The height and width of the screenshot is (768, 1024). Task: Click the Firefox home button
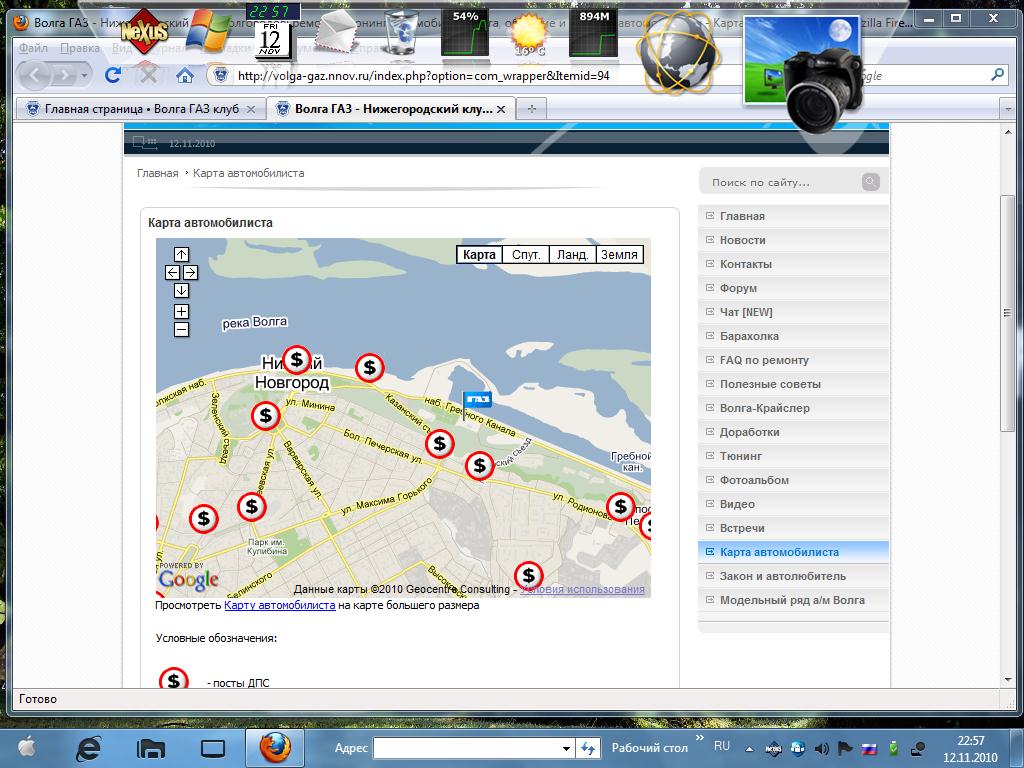pos(185,76)
